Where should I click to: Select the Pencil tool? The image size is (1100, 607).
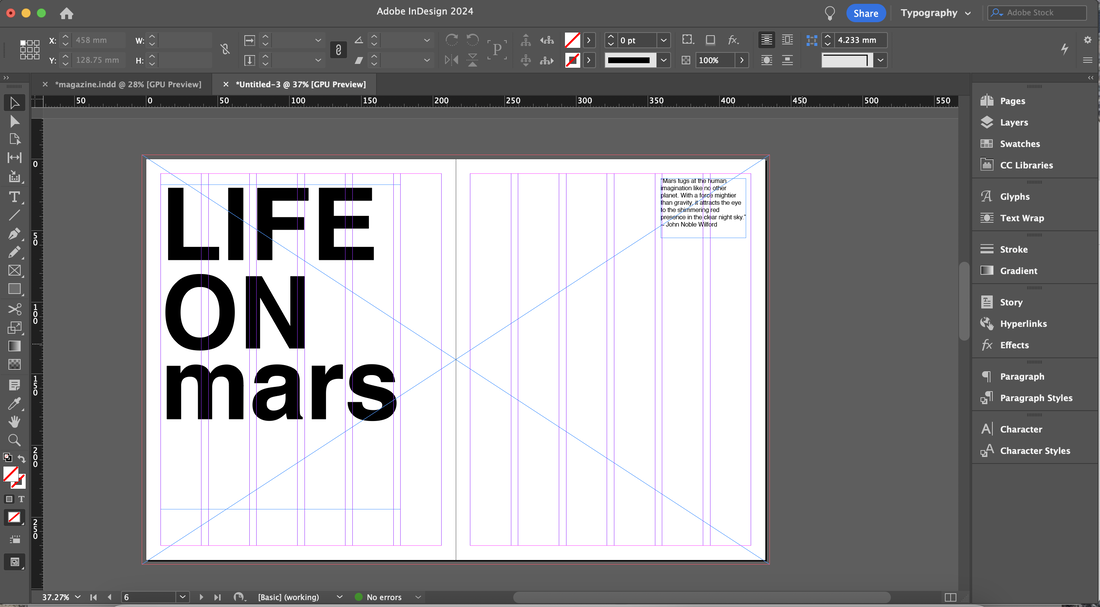(x=14, y=252)
